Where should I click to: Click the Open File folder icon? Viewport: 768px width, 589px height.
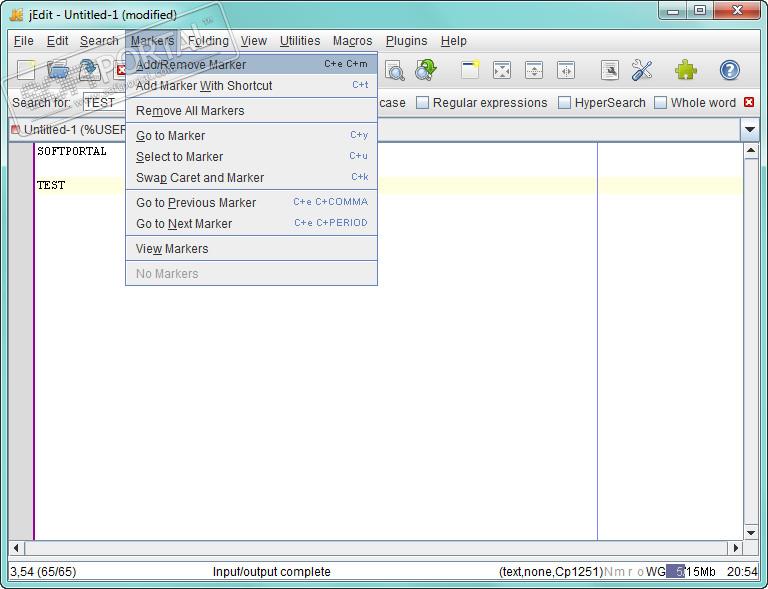(58, 70)
